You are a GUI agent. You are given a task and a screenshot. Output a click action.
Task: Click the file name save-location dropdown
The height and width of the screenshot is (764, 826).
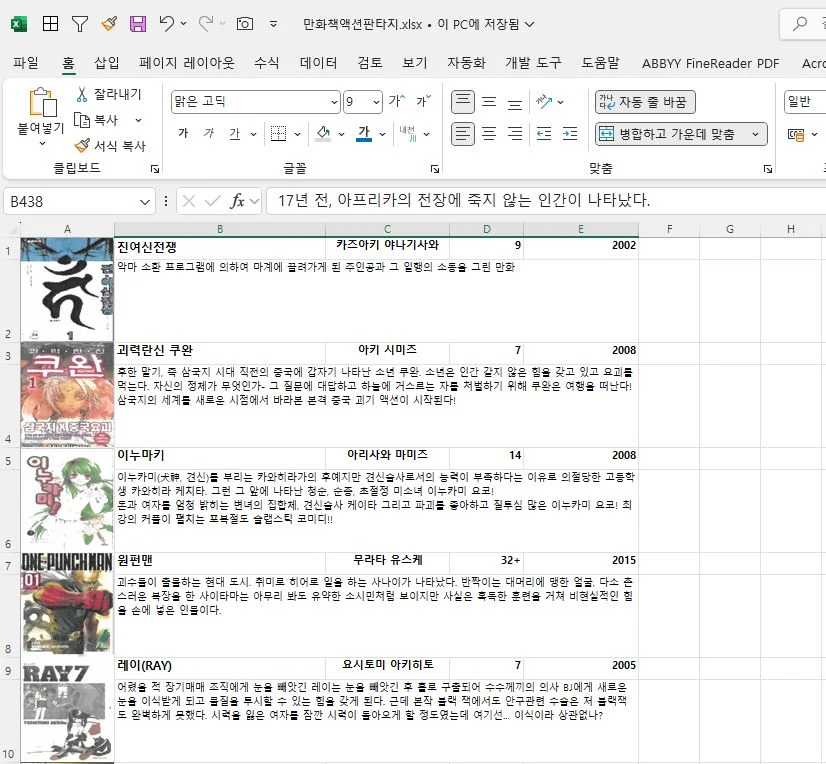pos(530,24)
